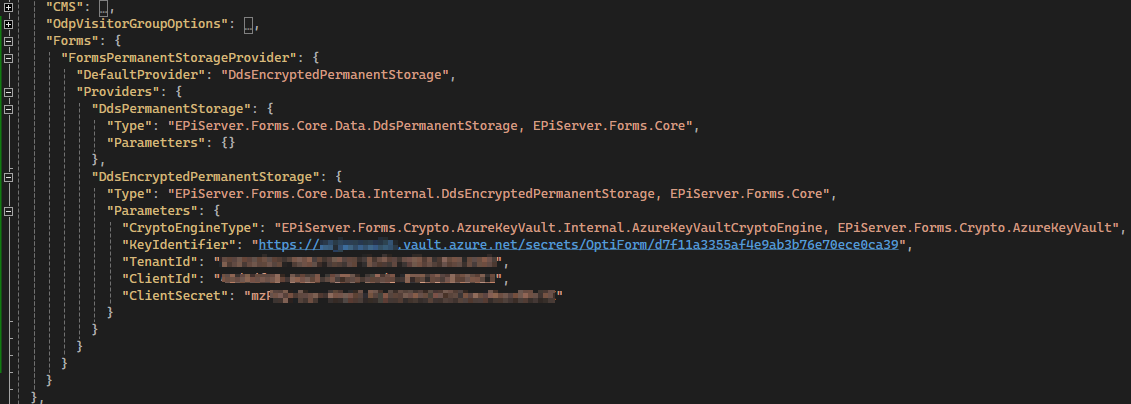Click the blurred "TenantId" value
The height and width of the screenshot is (404, 1131).
coord(362,262)
